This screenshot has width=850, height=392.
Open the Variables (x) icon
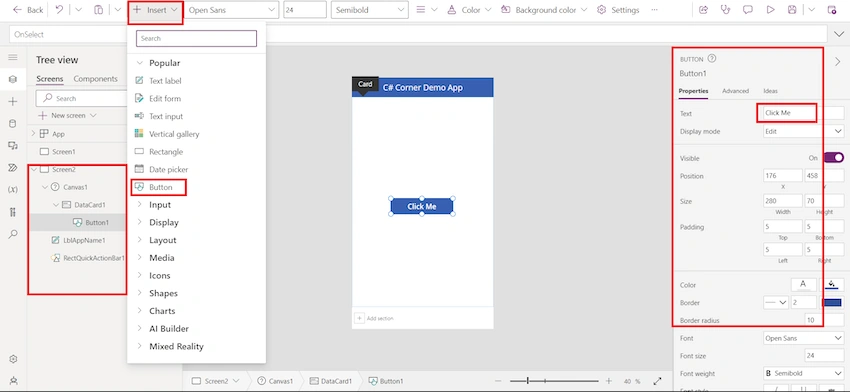click(13, 190)
